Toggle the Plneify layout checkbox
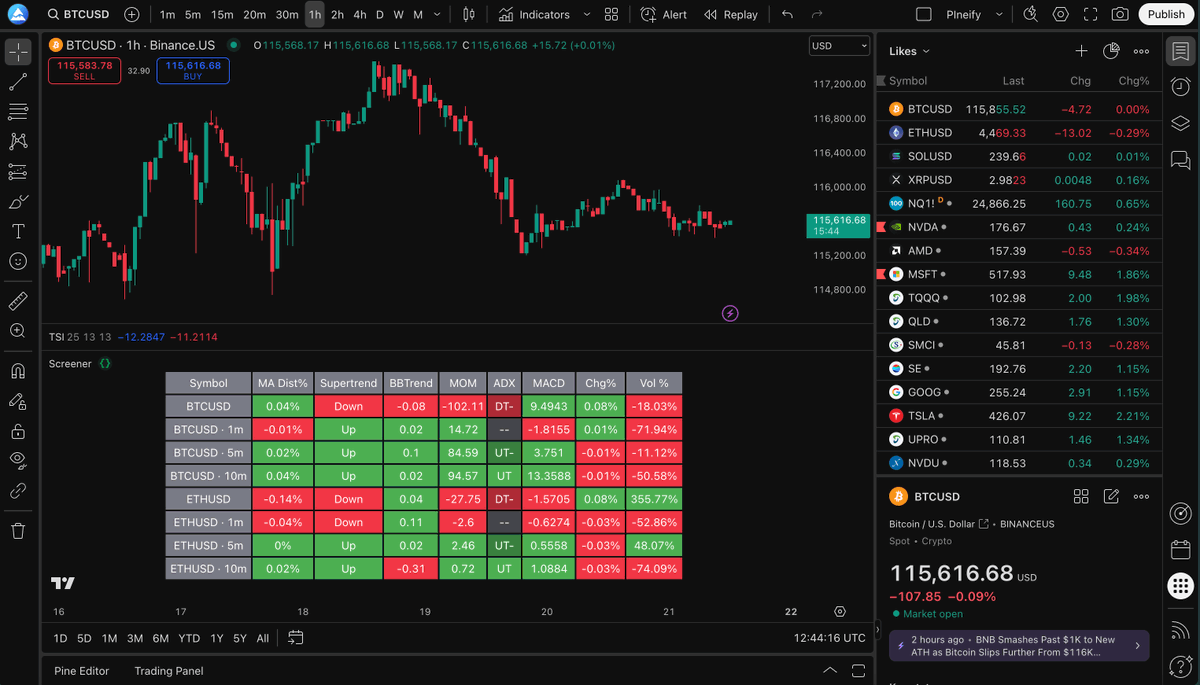 pyautogui.click(x=924, y=14)
